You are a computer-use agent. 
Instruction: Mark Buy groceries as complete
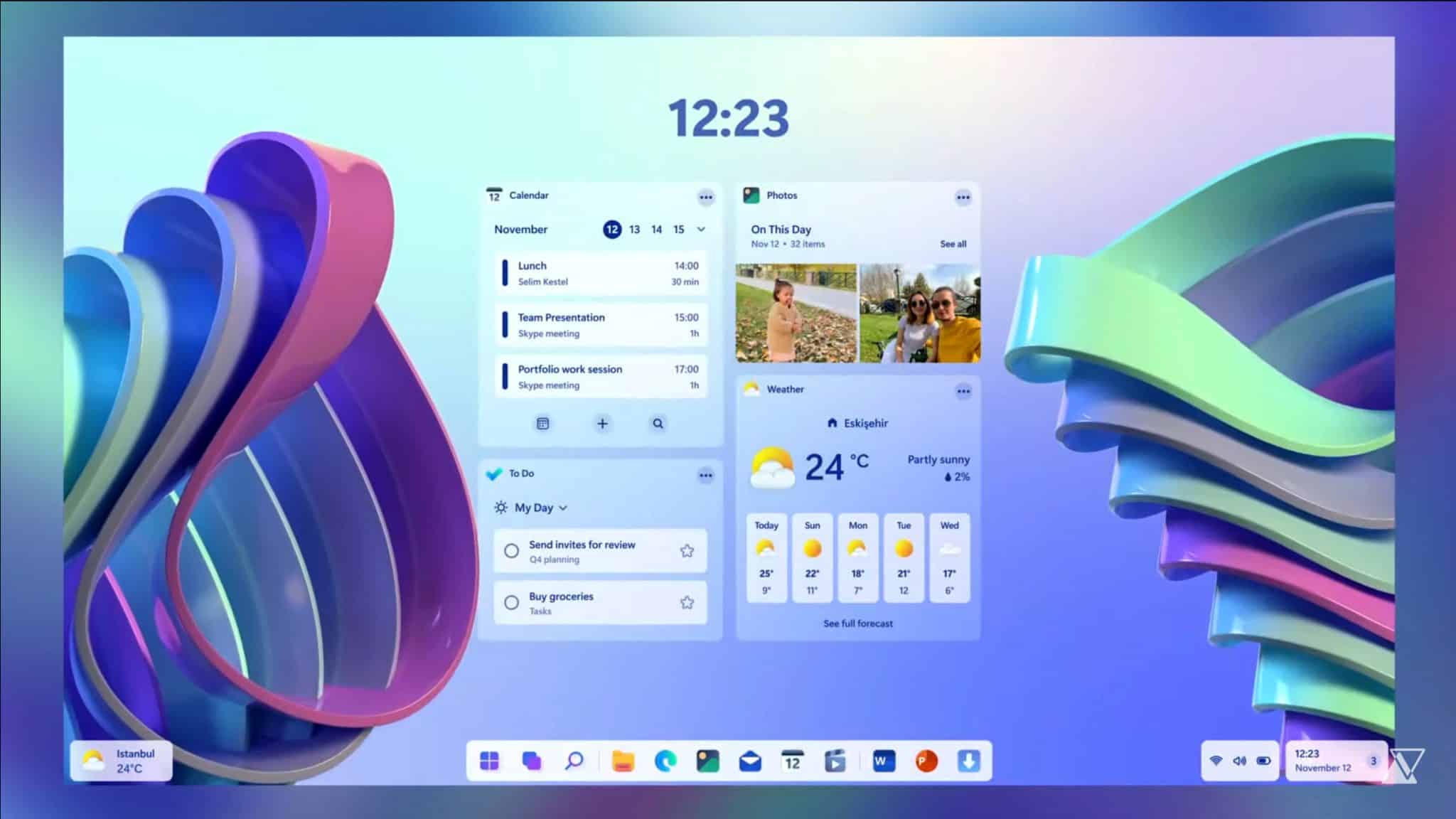point(511,602)
